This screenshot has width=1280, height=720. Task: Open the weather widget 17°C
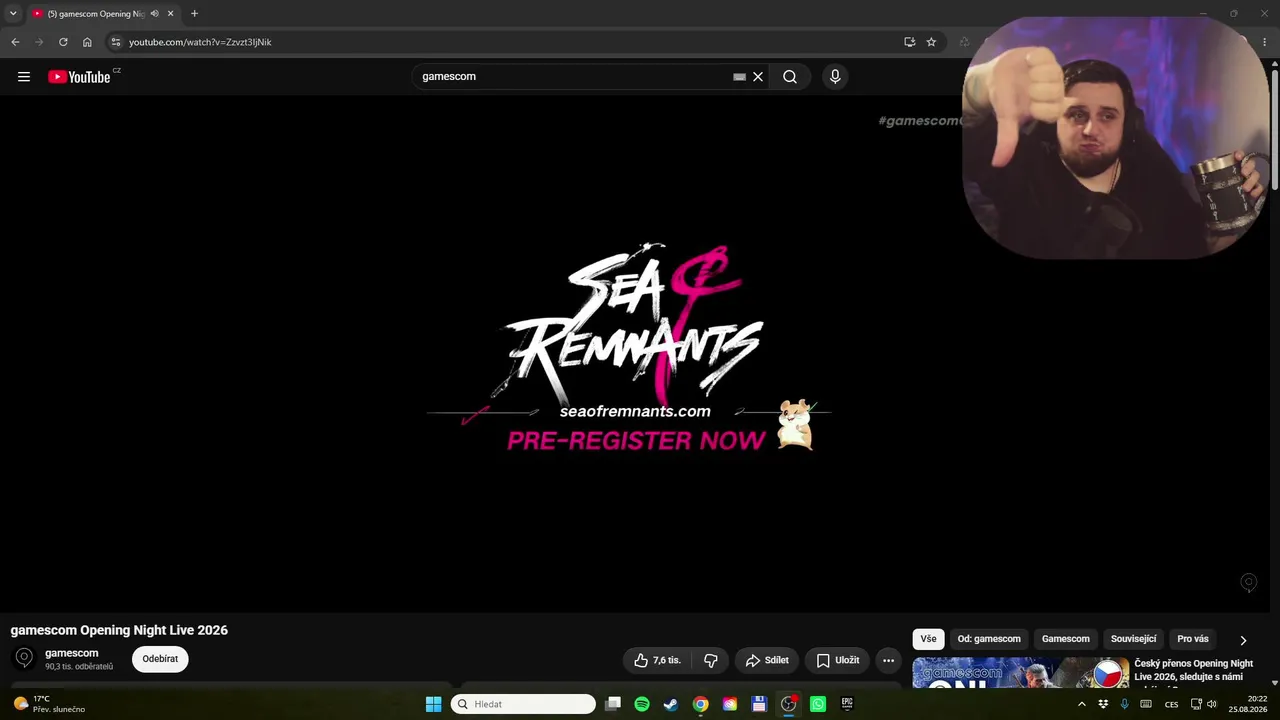[50, 704]
